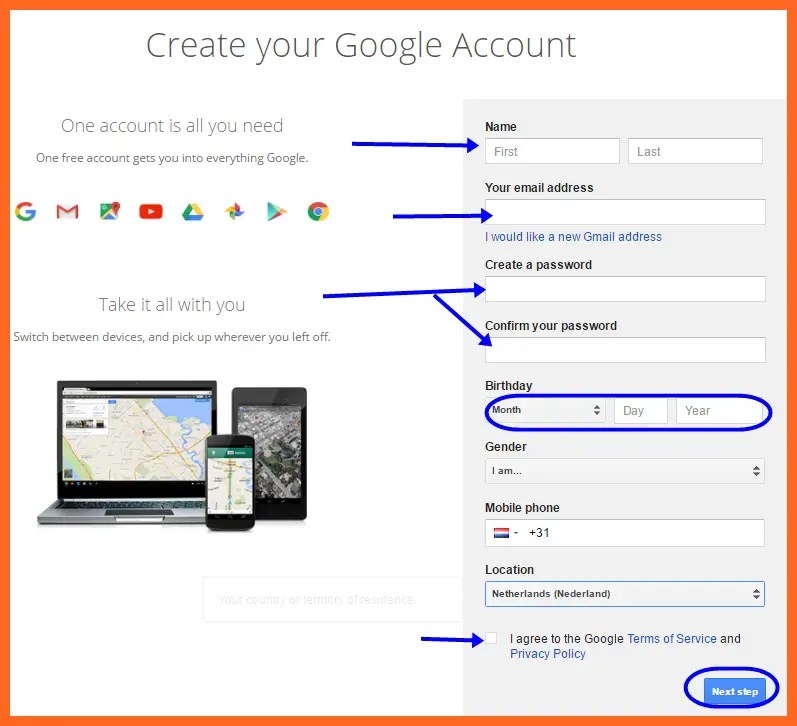Open the birthday Month dropdown
The width and height of the screenshot is (797, 726).
click(545, 410)
